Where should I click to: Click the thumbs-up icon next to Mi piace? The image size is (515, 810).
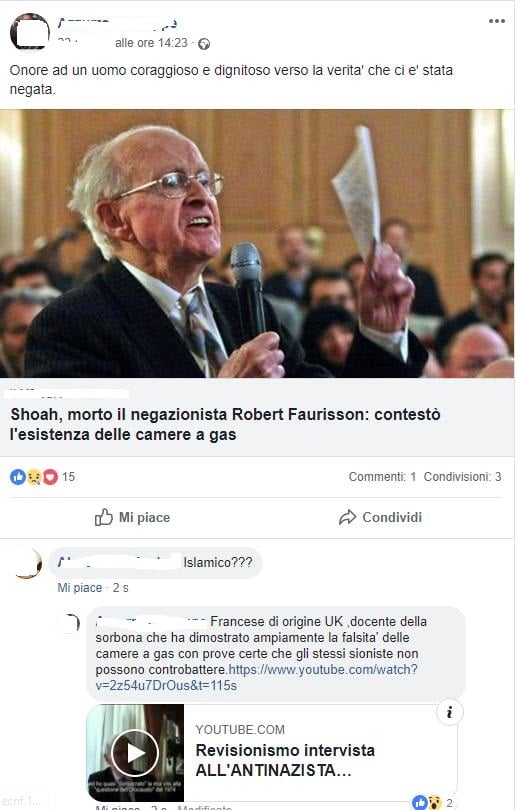pyautogui.click(x=103, y=517)
